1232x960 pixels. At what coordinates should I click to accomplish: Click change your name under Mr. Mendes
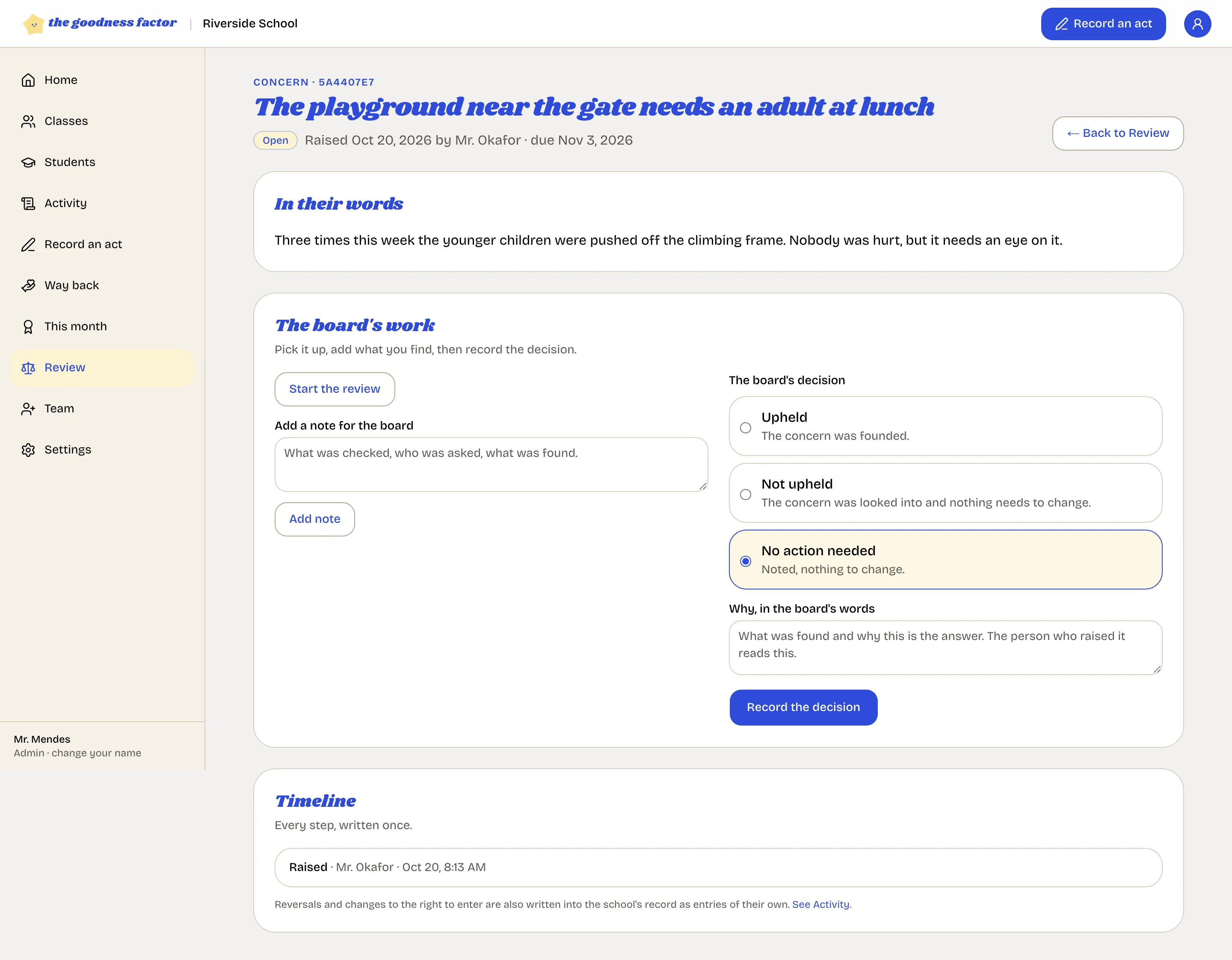[96, 753]
